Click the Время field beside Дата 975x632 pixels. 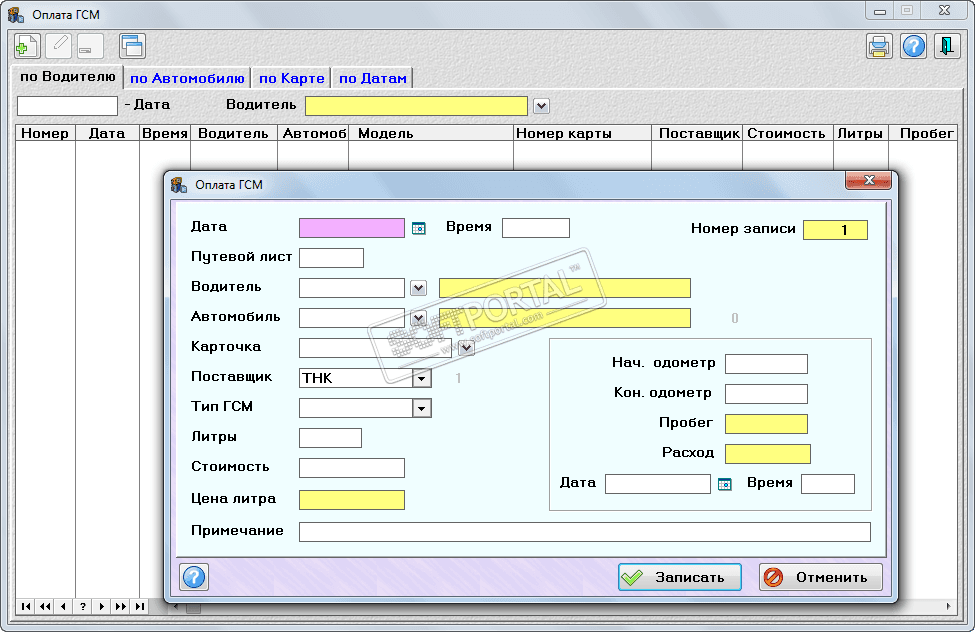click(536, 228)
